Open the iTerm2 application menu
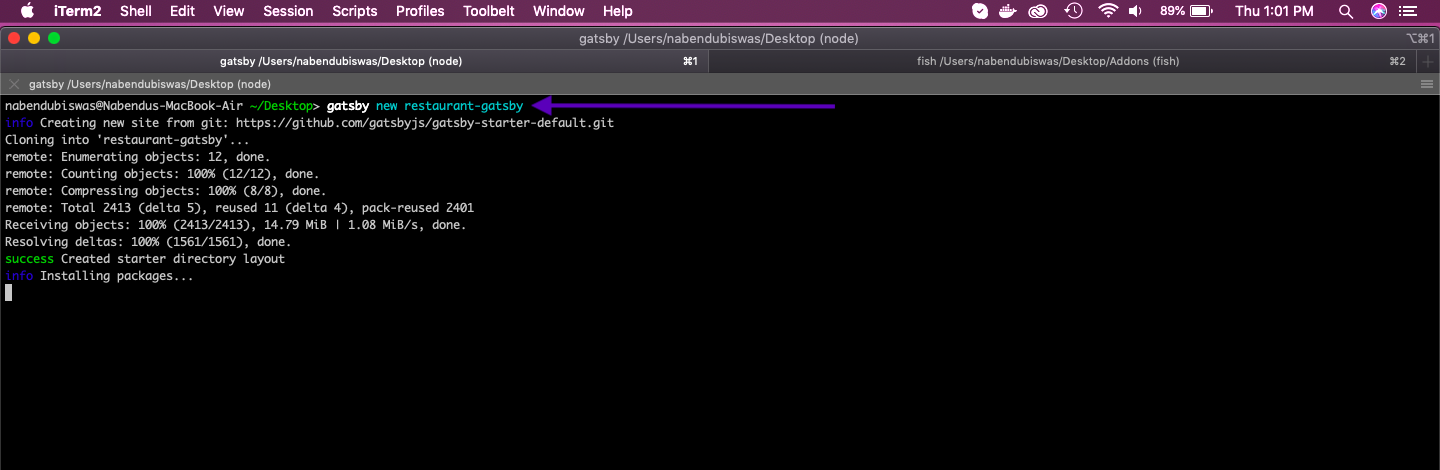Screen dimensions: 1440x470 point(77,11)
